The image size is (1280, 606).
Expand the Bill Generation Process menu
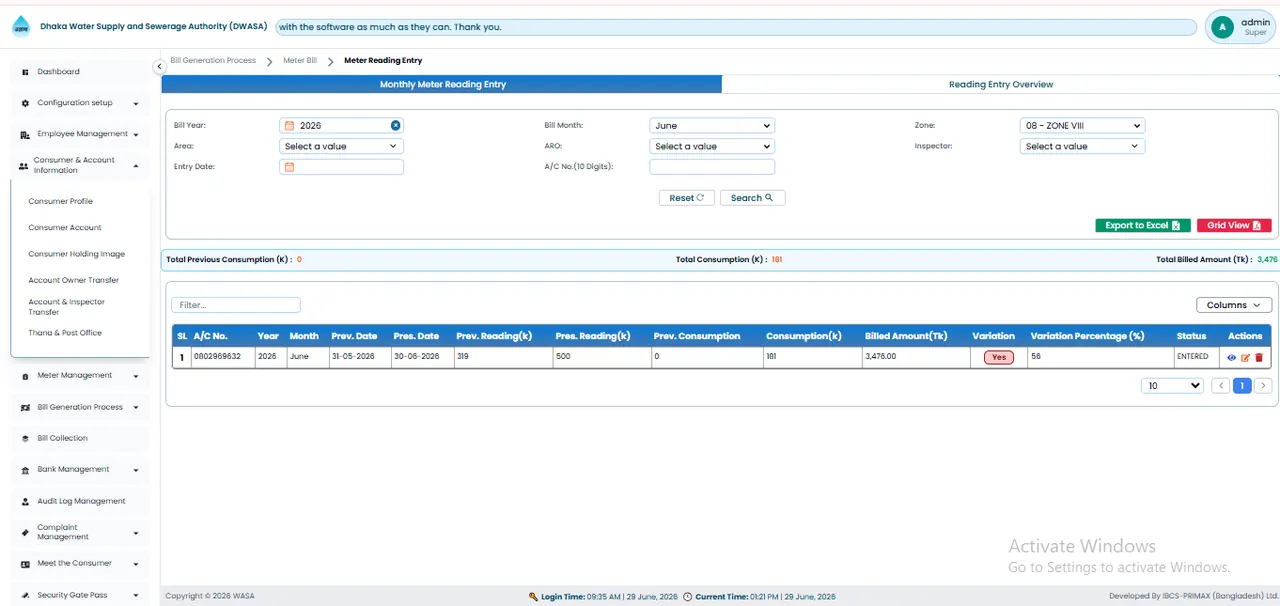tap(80, 407)
